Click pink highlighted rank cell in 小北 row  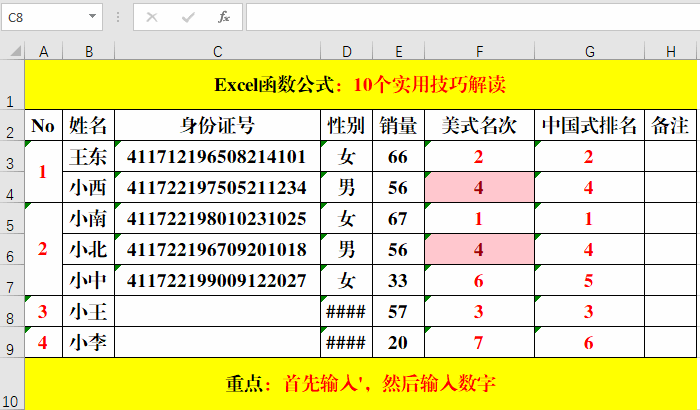pos(479,249)
